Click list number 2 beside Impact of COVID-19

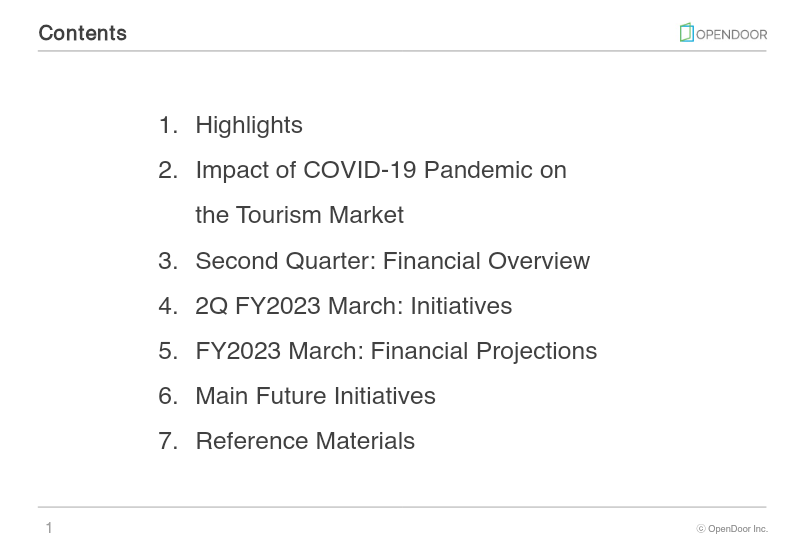click(x=167, y=170)
